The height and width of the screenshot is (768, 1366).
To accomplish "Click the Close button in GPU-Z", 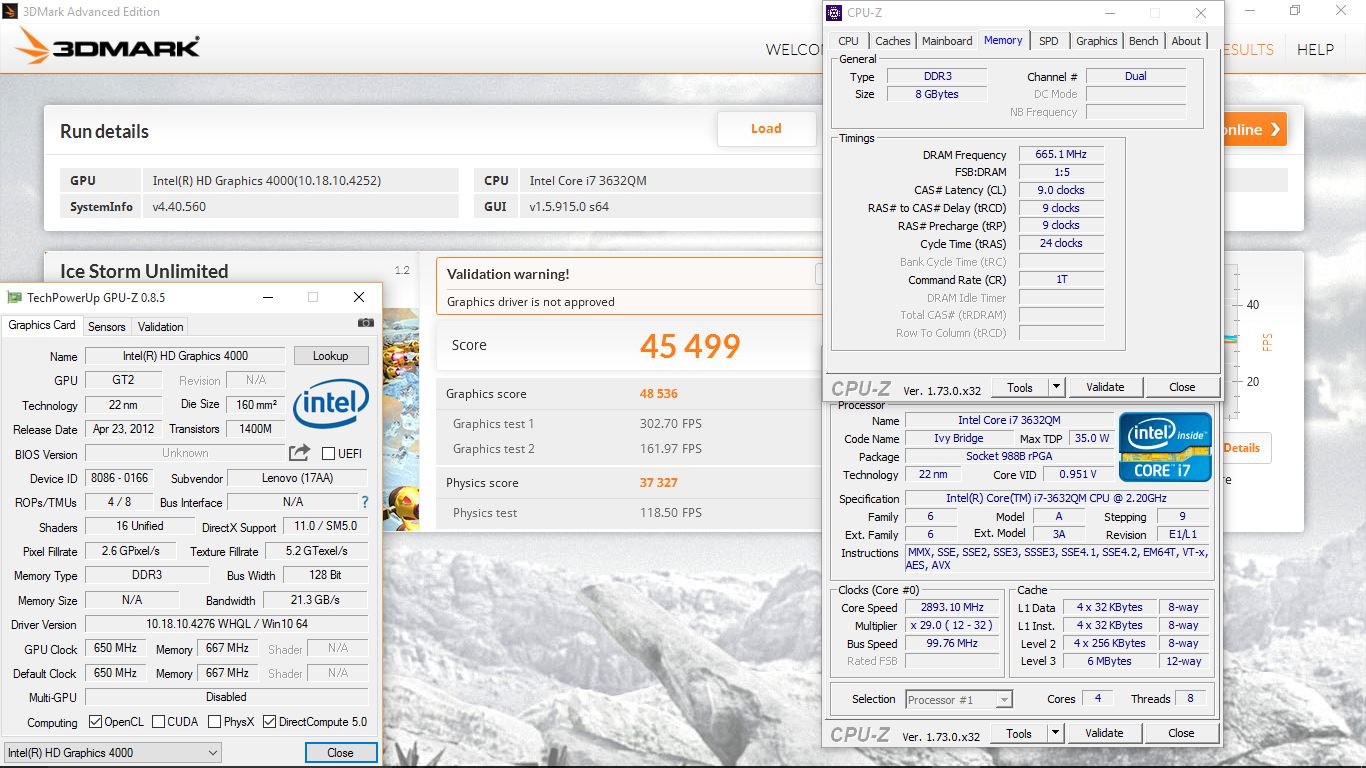I will [x=340, y=753].
